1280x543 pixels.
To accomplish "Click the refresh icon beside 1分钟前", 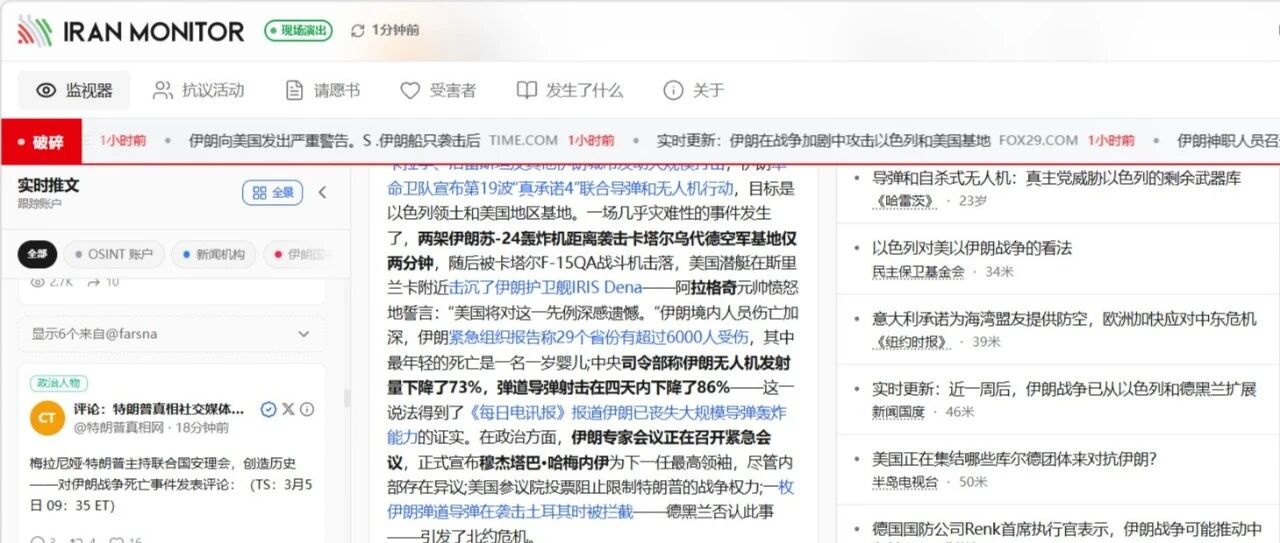I will tap(358, 31).
